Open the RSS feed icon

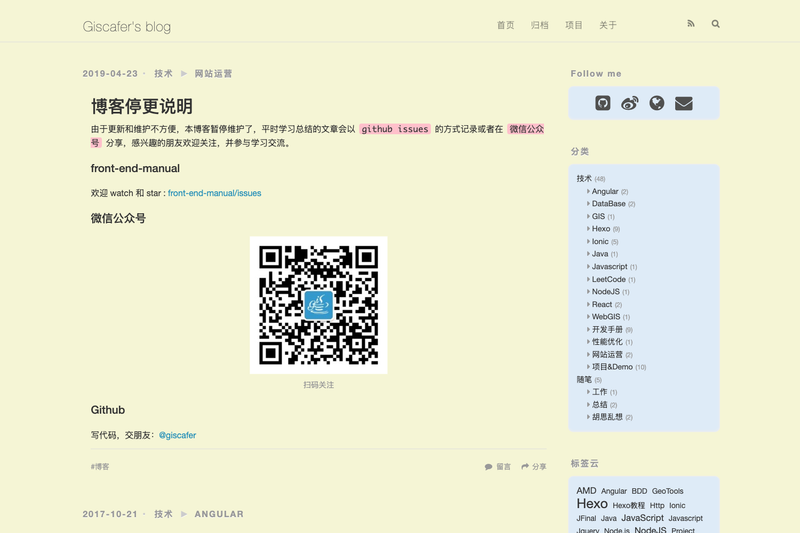pos(691,23)
